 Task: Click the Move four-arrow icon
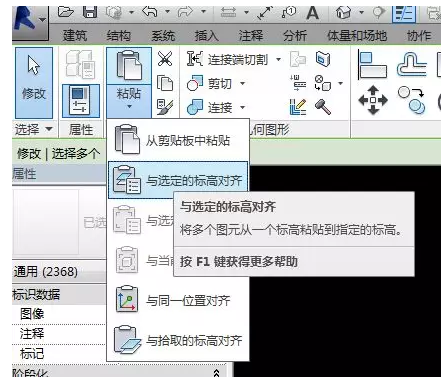(x=373, y=100)
